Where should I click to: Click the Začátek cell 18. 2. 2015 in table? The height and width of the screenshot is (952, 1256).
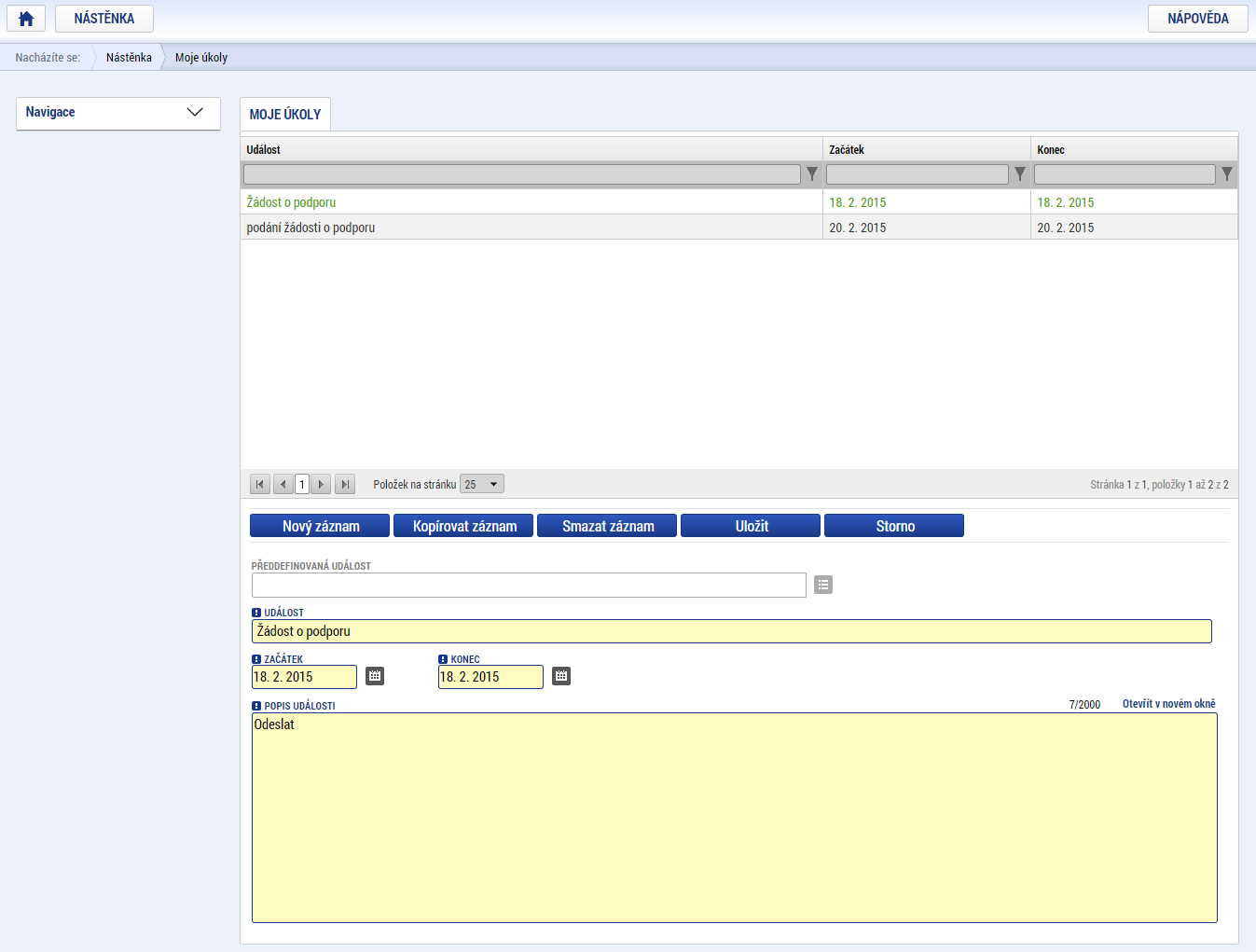click(x=927, y=202)
